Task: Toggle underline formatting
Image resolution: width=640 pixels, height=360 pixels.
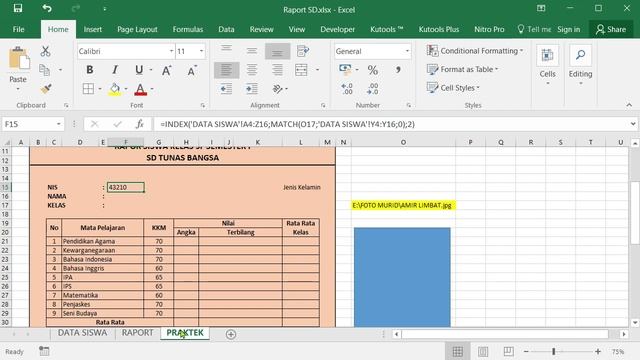Action: (139, 70)
